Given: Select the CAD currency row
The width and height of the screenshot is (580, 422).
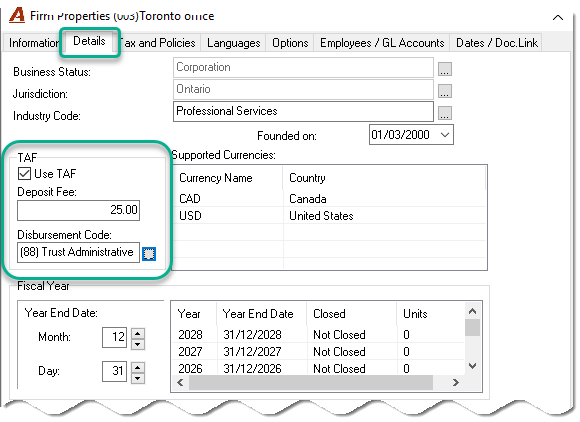Looking at the screenshot, I should (x=329, y=199).
